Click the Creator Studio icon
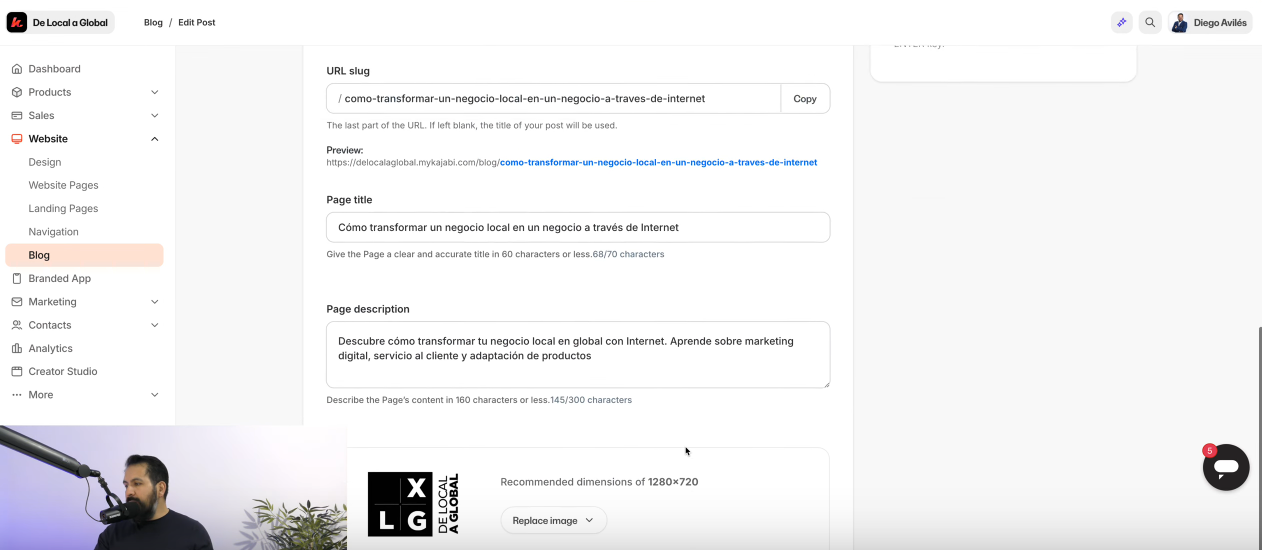This screenshot has height=550, width=1262. [17, 371]
